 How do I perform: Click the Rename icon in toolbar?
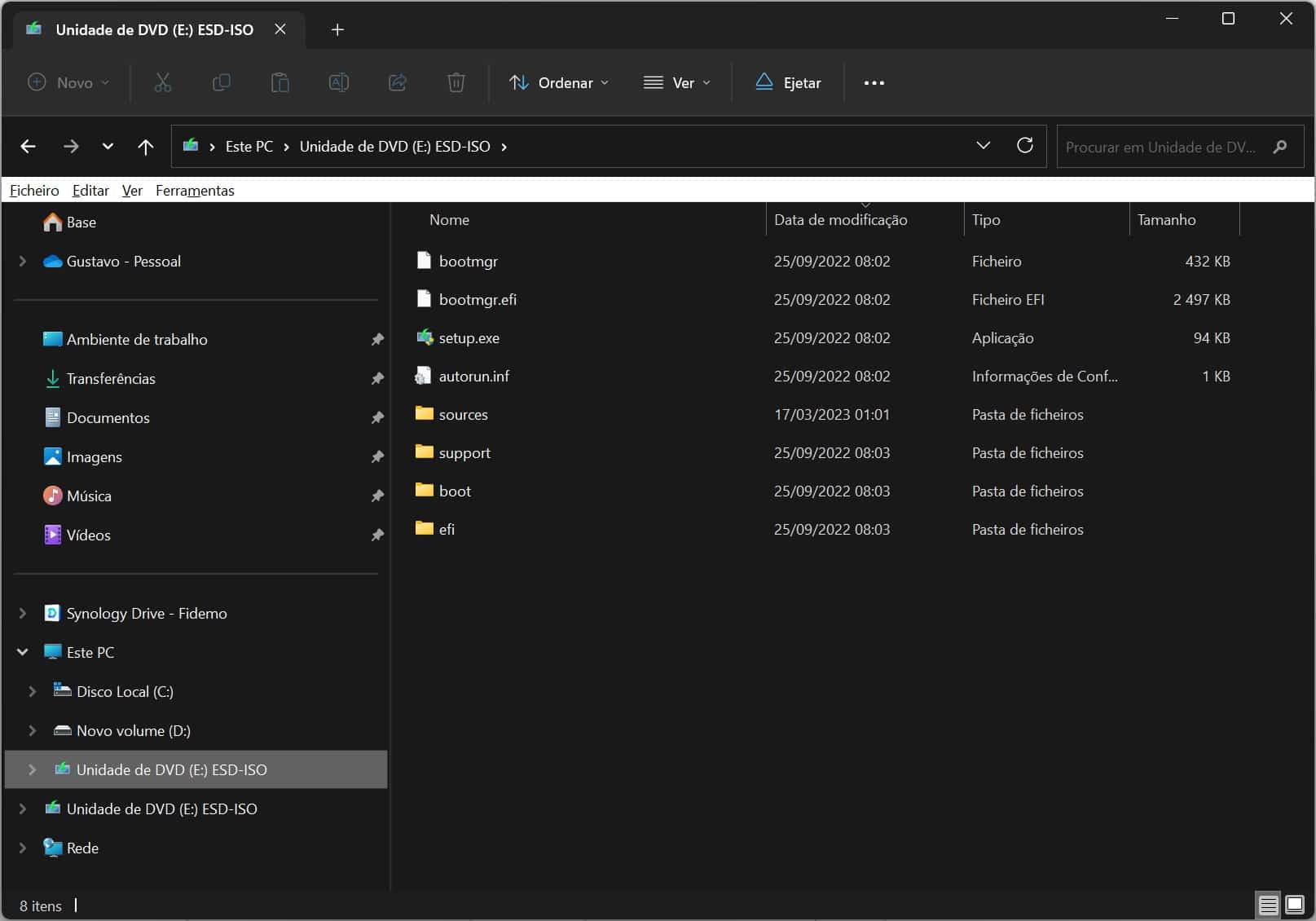coord(338,82)
